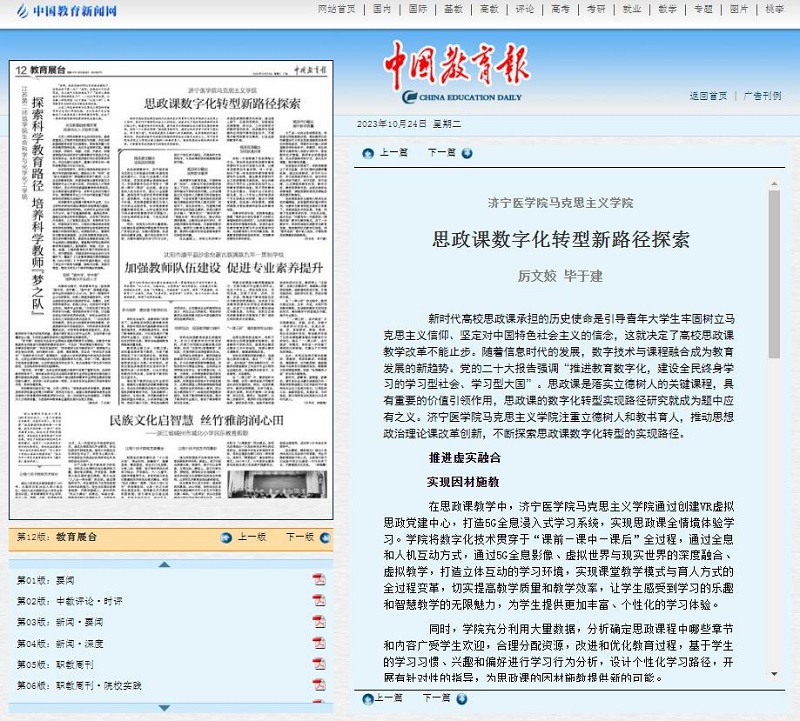Image resolution: width=800 pixels, height=721 pixels.
Task: Click the top 下一篇 down-arrow icon
Action: click(x=467, y=153)
